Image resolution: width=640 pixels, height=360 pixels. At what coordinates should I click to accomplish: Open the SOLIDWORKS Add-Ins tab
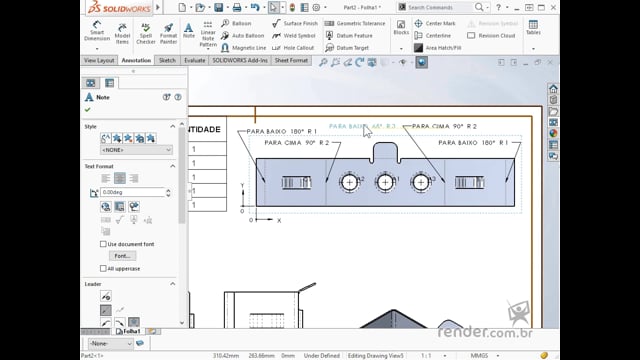pyautogui.click(x=240, y=60)
